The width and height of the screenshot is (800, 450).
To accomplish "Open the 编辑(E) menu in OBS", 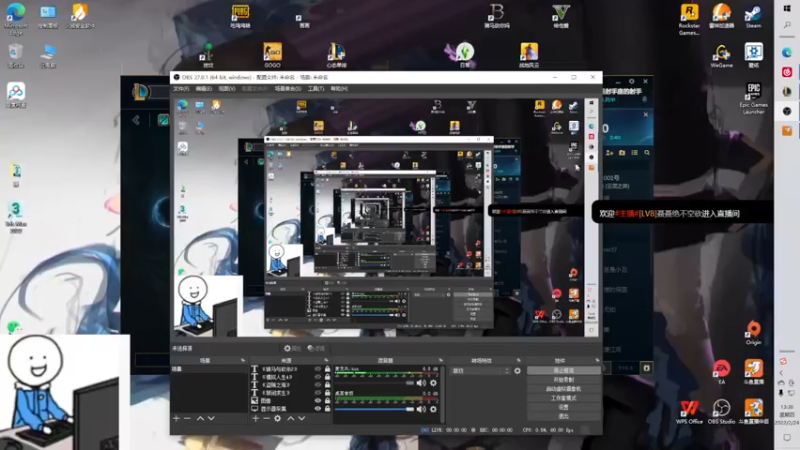I will (204, 89).
